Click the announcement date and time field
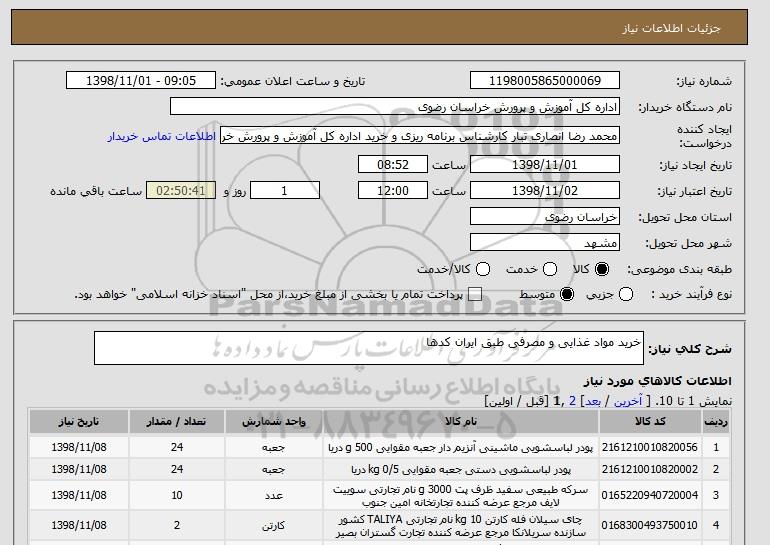Image resolution: width=770 pixels, height=545 pixels. pyautogui.click(x=141, y=81)
